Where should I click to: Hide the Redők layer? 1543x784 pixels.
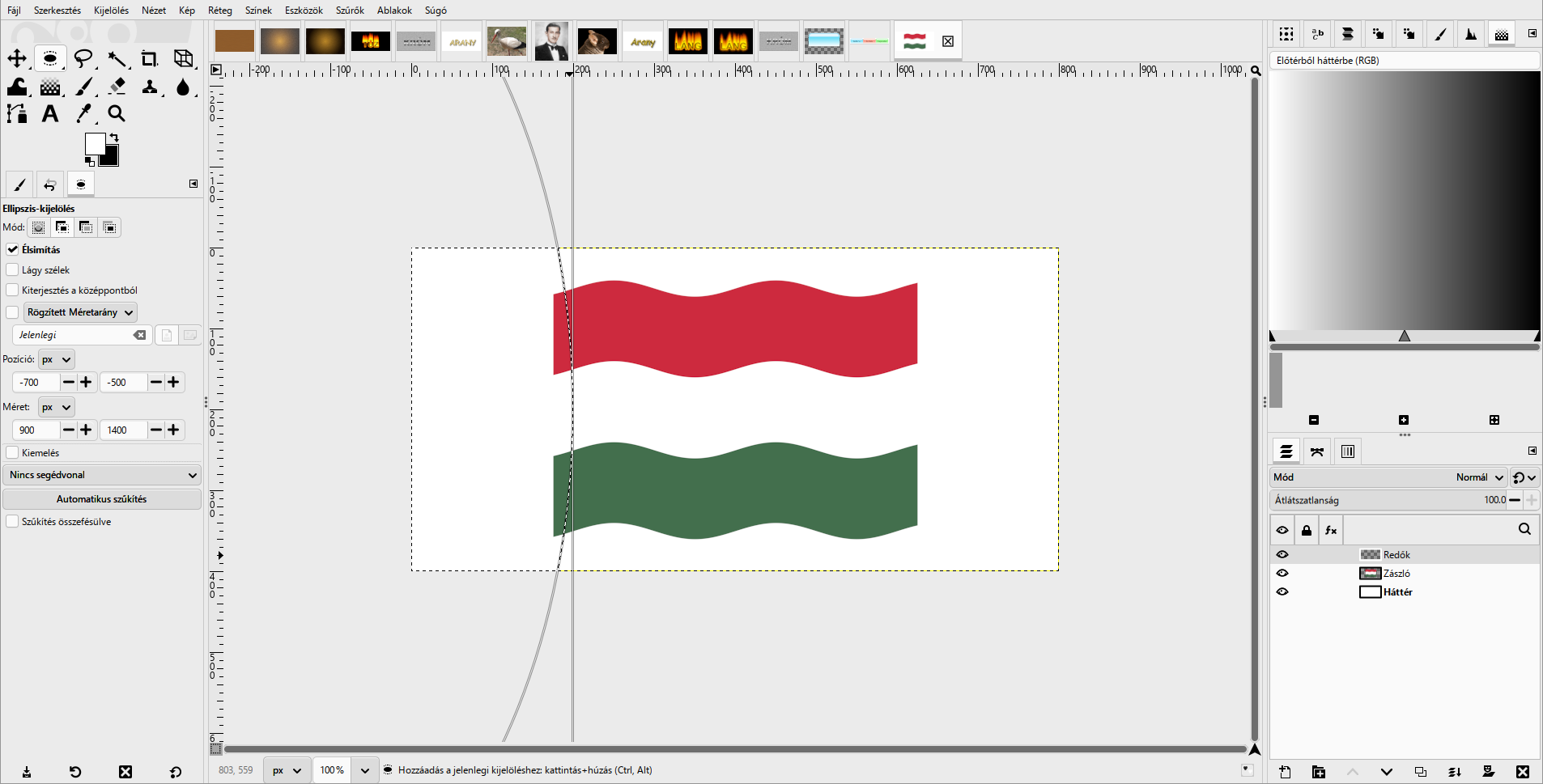coord(1282,554)
